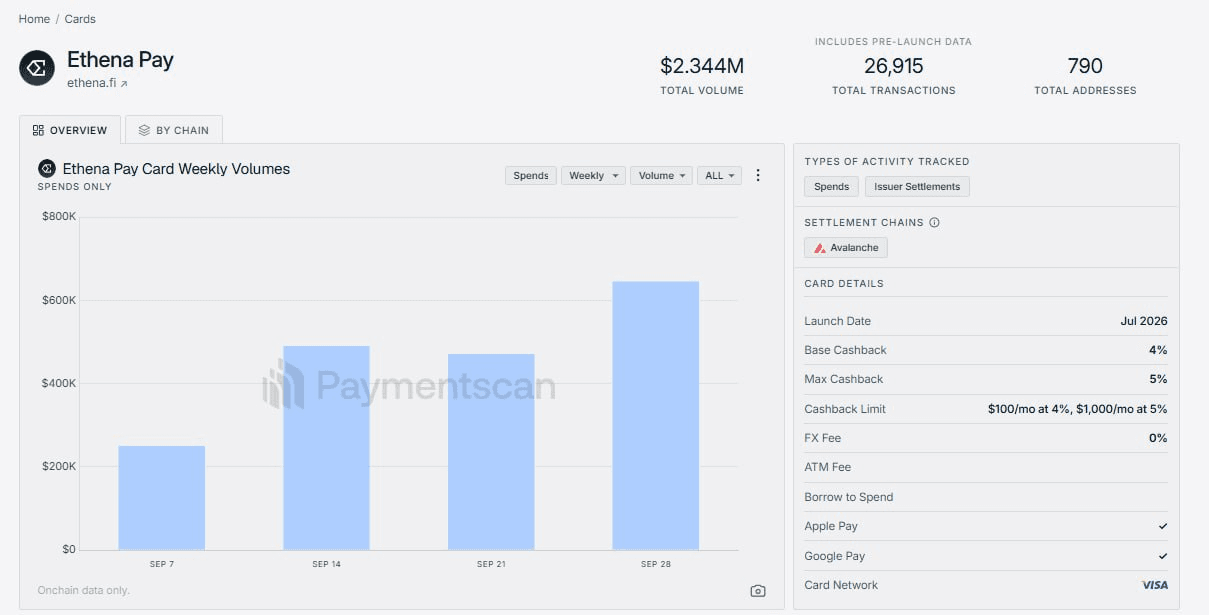Click the Sep 28 bar in chart
This screenshot has height=615, width=1209.
coord(656,416)
